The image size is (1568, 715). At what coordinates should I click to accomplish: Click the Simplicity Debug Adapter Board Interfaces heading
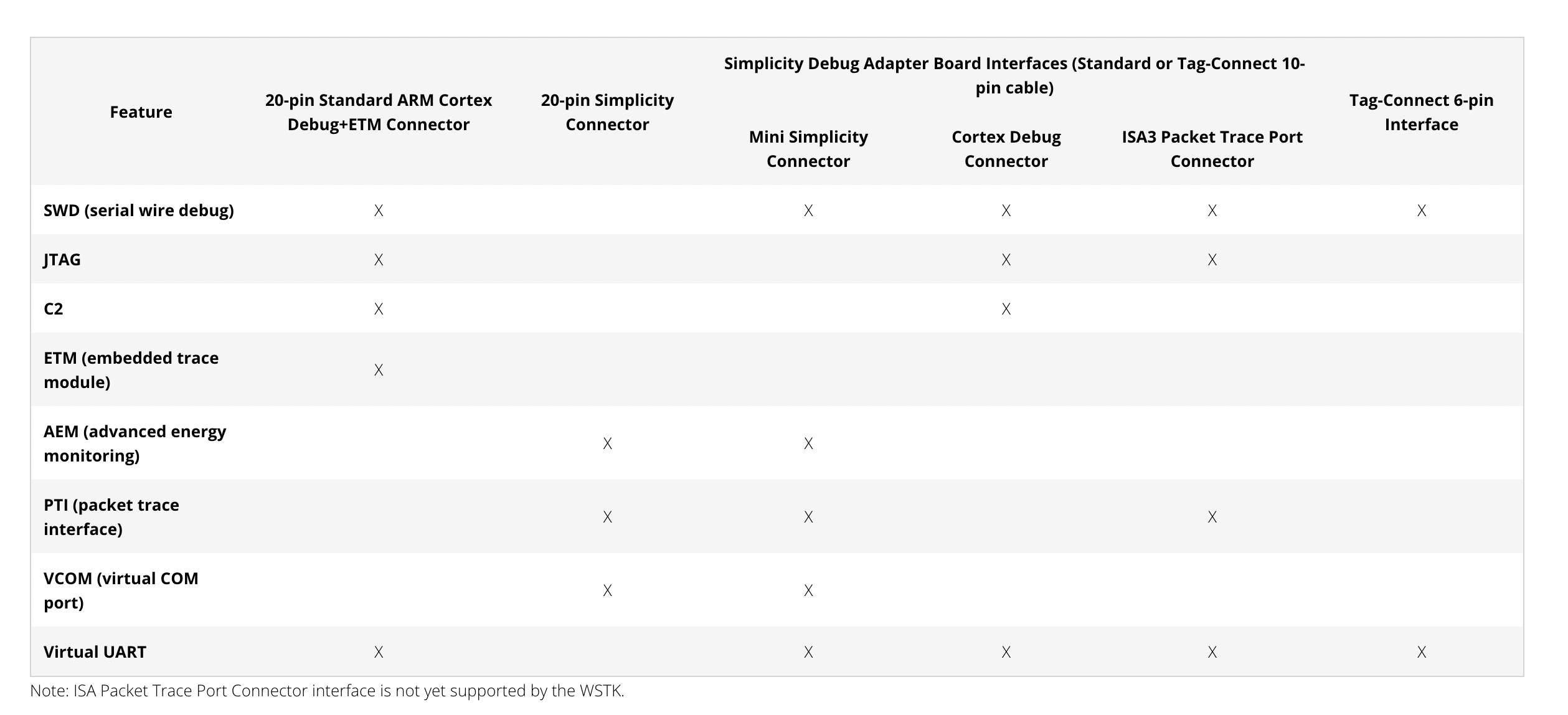click(1014, 75)
